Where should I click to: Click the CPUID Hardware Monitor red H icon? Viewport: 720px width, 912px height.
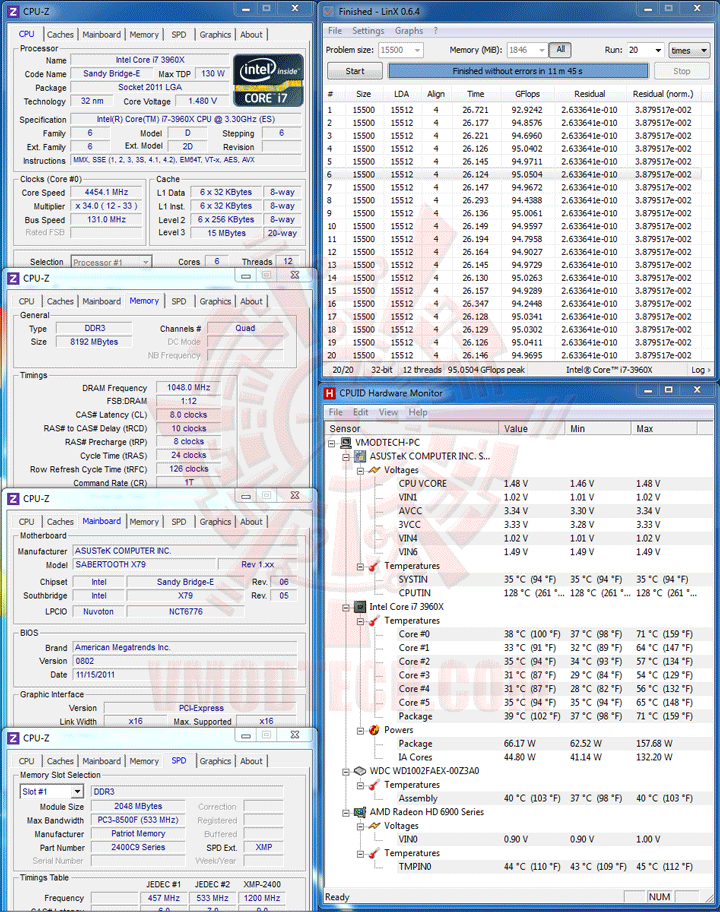[330, 393]
